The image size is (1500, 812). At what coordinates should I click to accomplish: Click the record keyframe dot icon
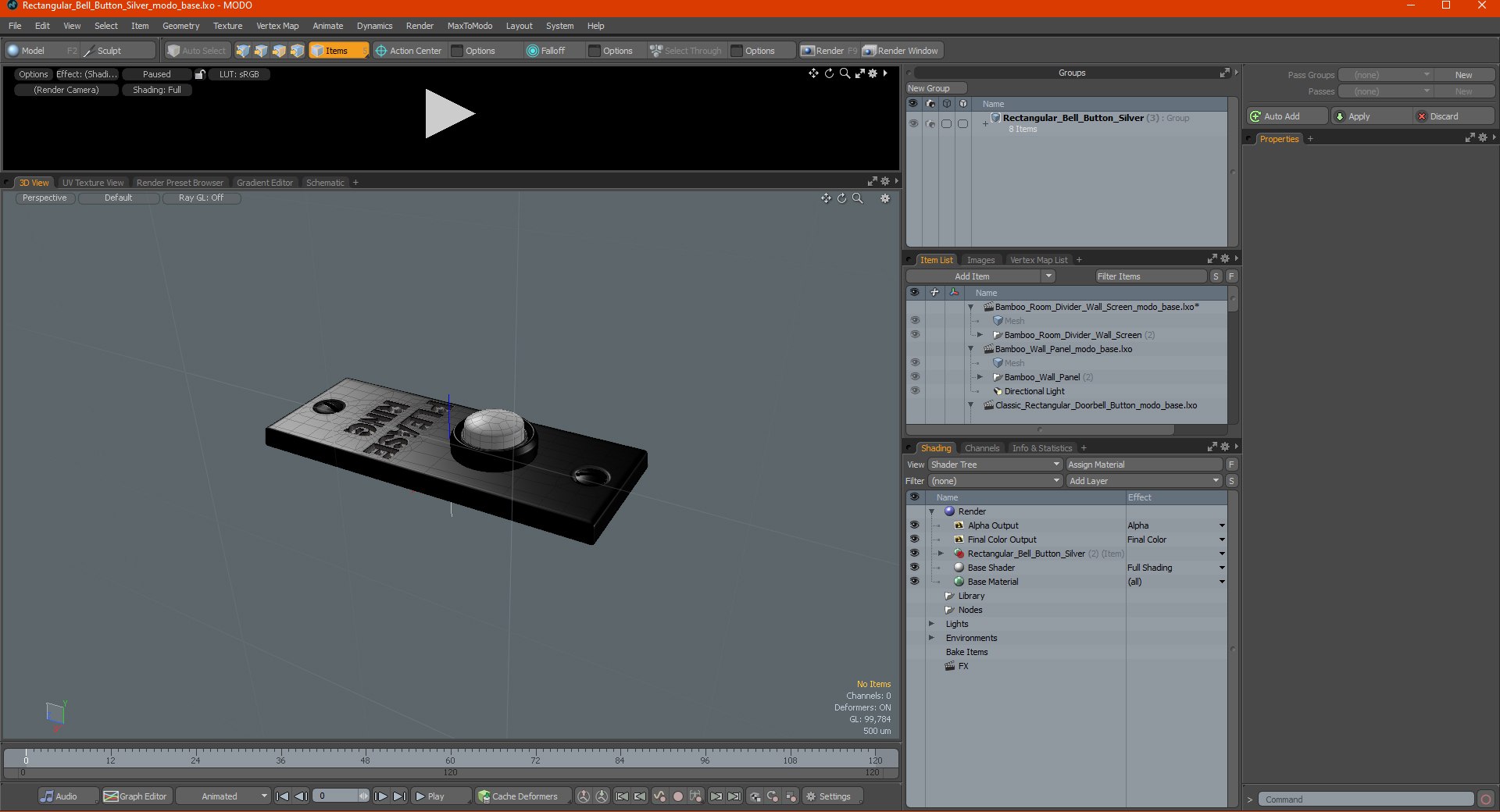point(678,796)
